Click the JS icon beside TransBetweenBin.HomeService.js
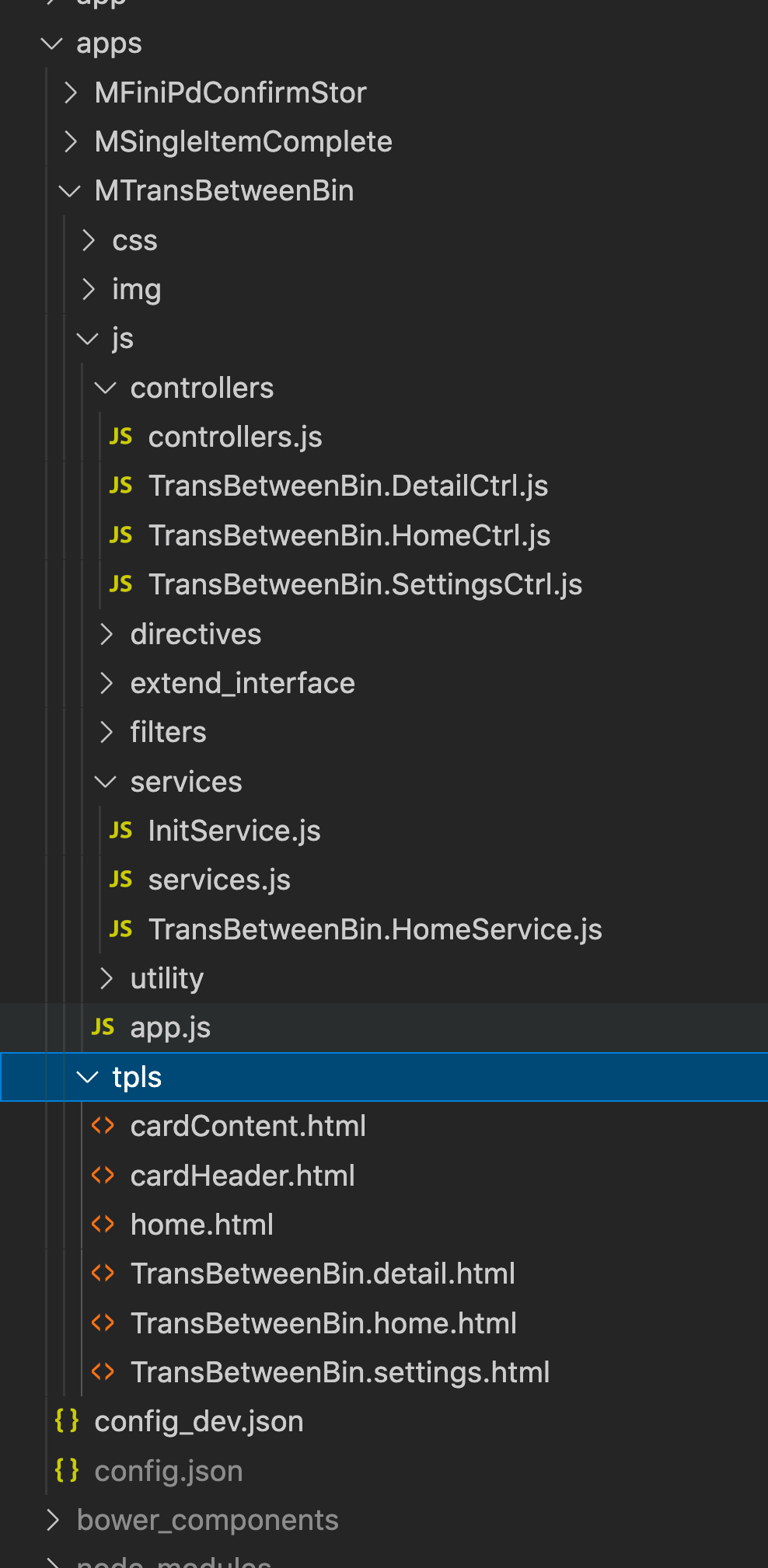The width and height of the screenshot is (768, 1568). 120,929
